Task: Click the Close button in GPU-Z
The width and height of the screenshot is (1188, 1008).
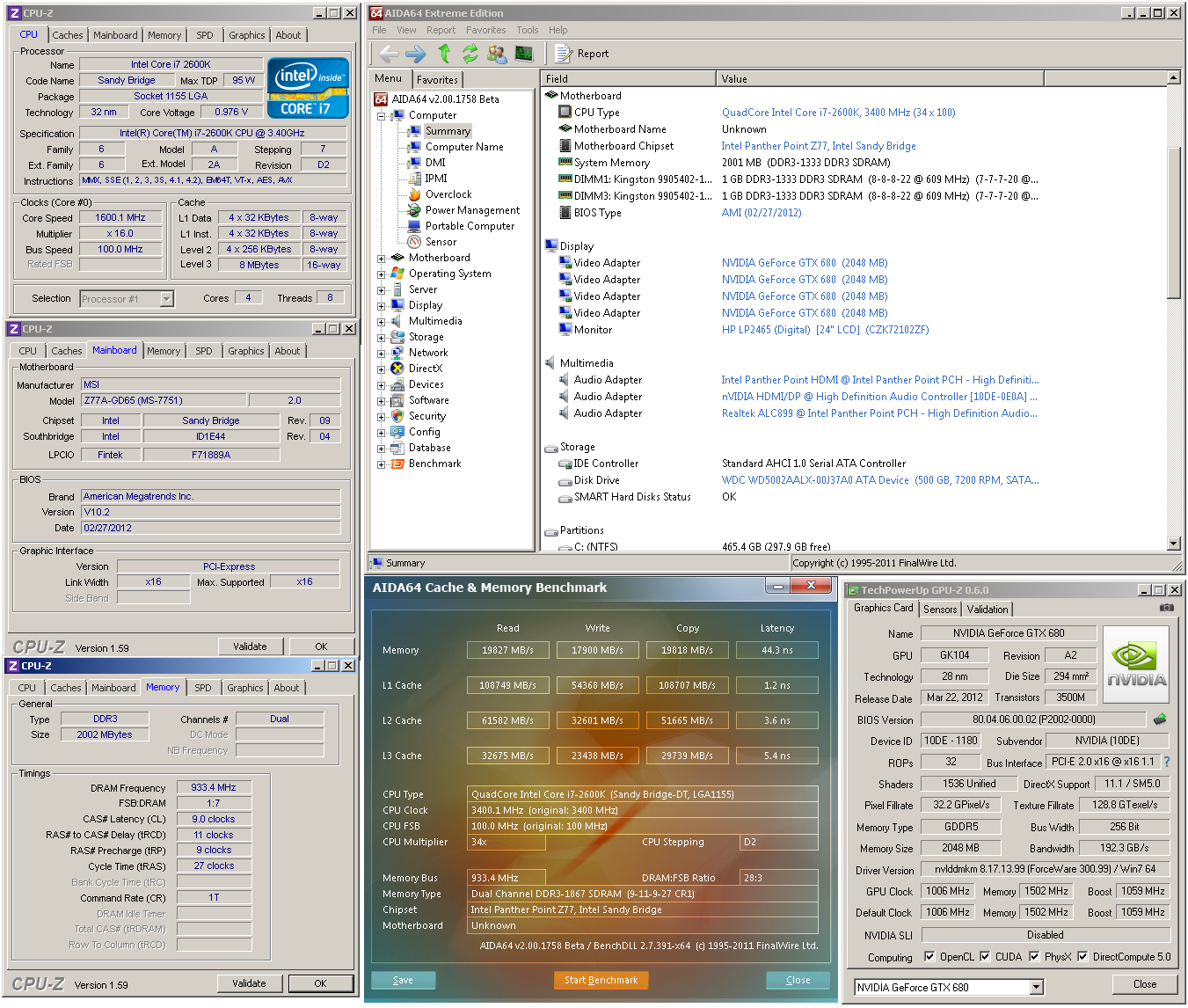Action: [x=1145, y=983]
